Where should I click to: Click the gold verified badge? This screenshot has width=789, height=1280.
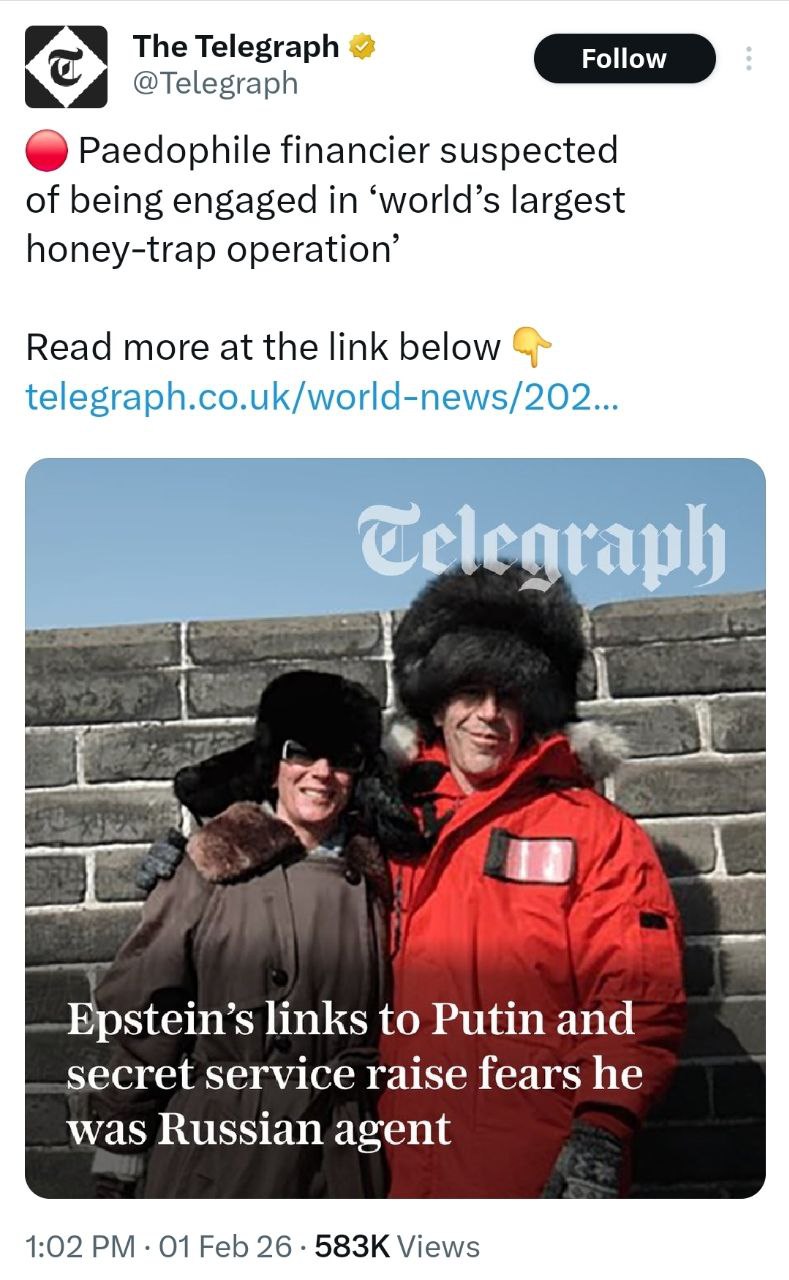point(360,46)
